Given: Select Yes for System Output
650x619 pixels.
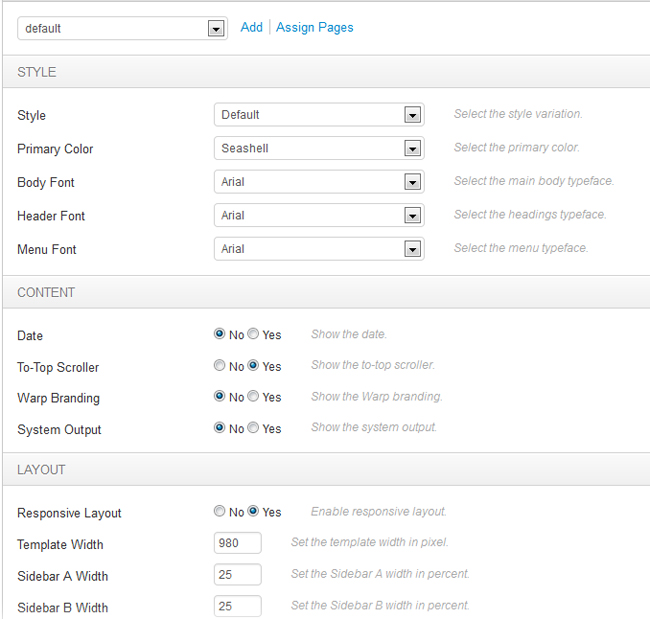Looking at the screenshot, I should pyautogui.click(x=253, y=428).
